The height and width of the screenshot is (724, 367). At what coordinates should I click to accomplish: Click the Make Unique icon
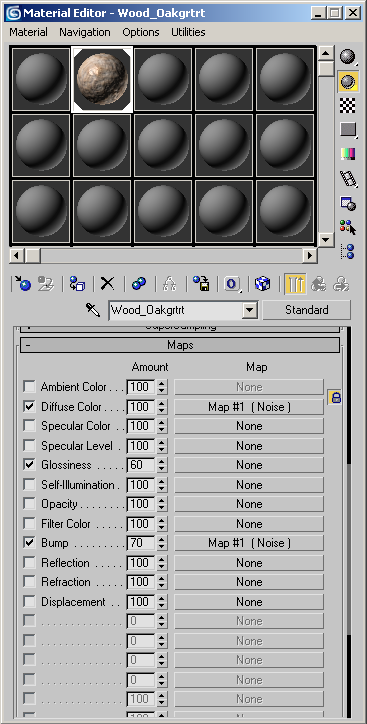pos(170,284)
